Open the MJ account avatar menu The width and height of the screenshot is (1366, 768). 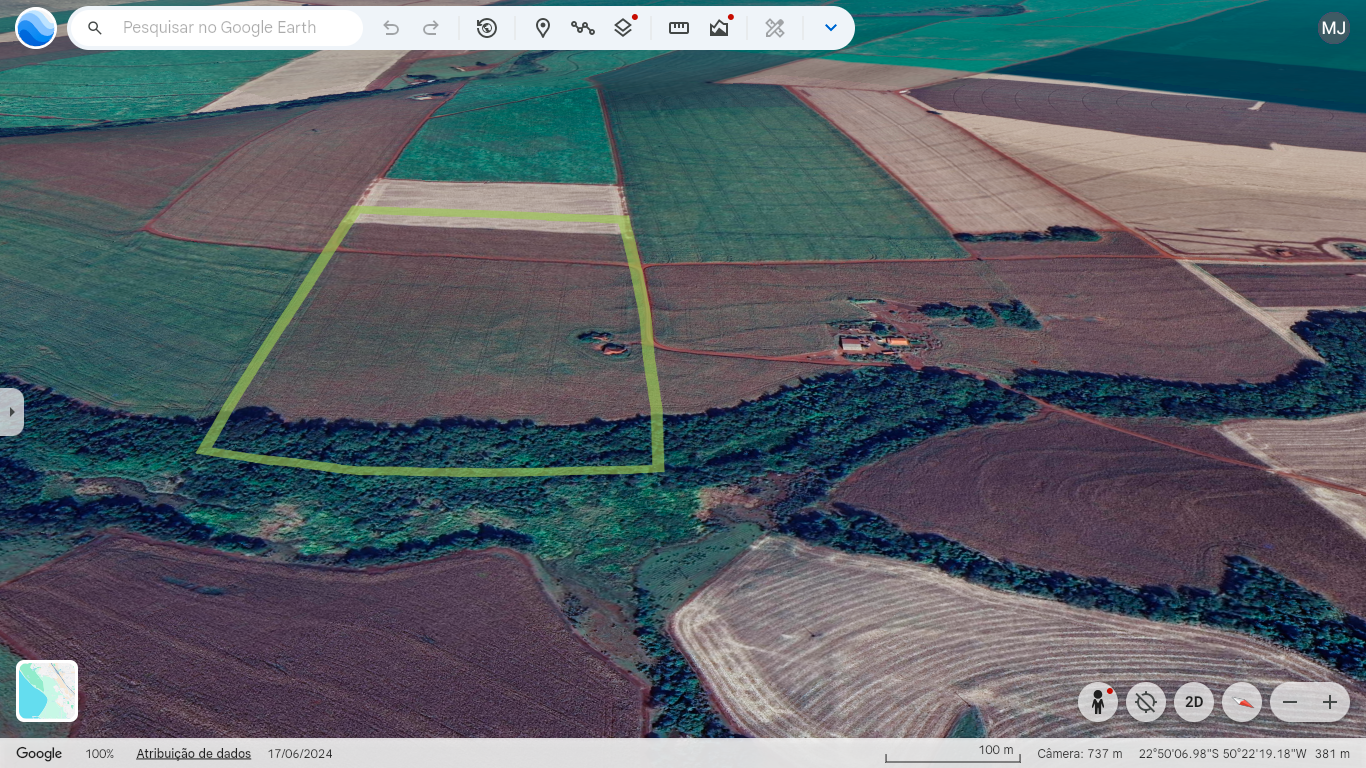pyautogui.click(x=1333, y=28)
